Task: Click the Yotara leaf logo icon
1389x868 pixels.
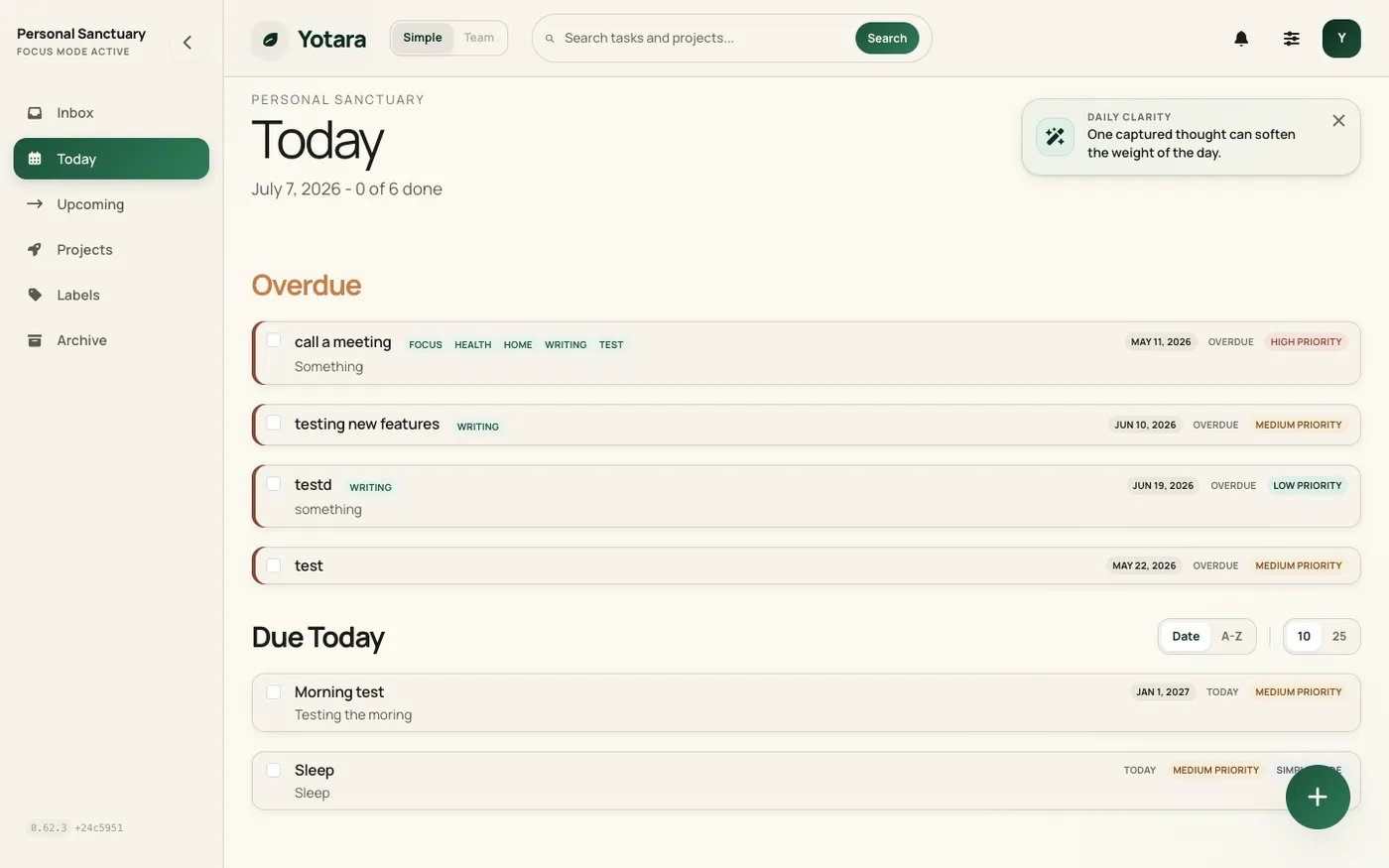Action: pyautogui.click(x=270, y=40)
